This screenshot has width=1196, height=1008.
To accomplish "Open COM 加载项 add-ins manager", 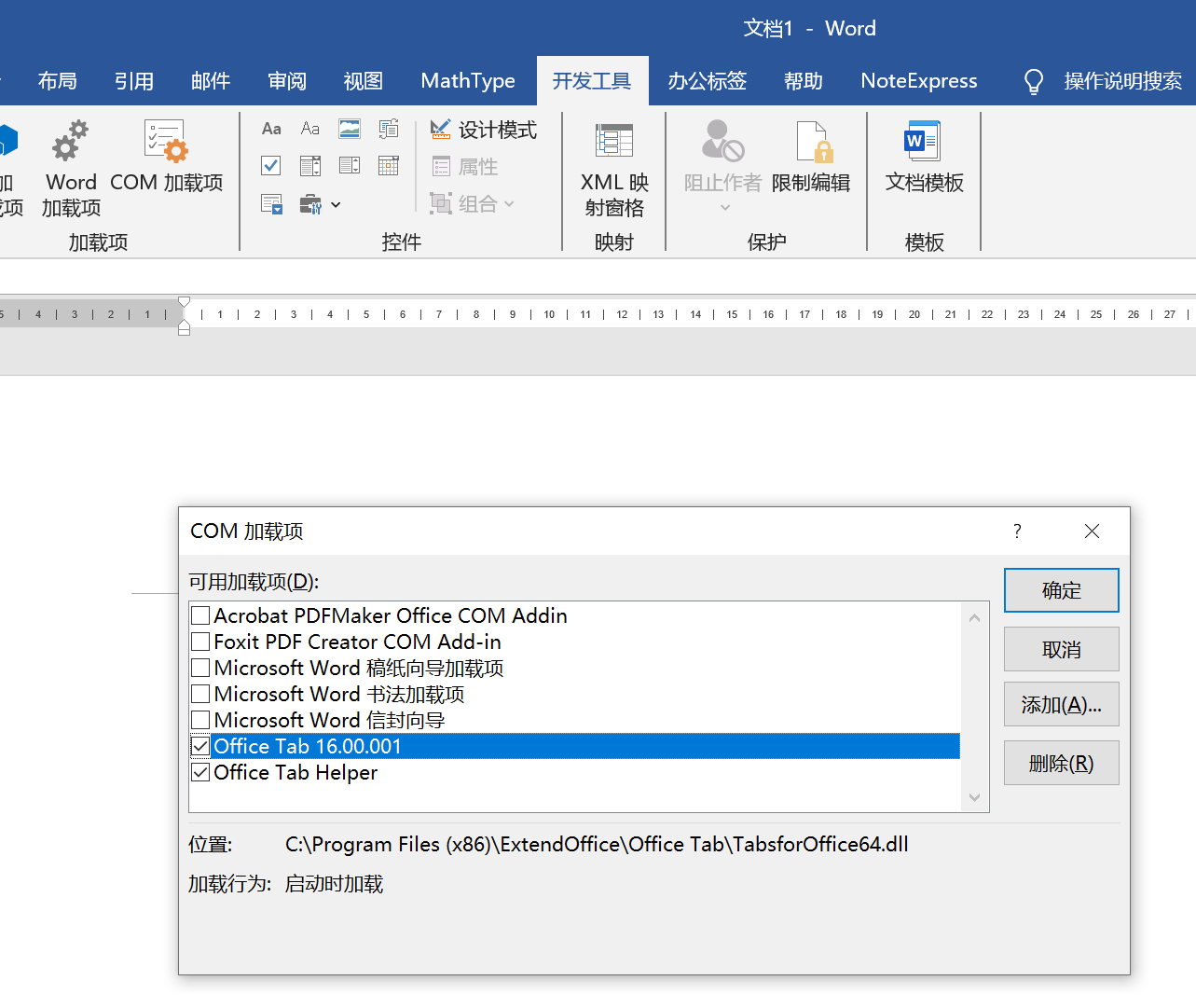I will pyautogui.click(x=167, y=157).
